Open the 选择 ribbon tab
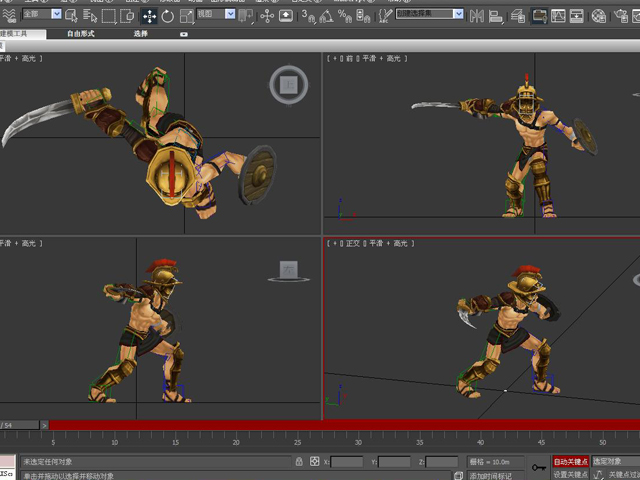 click(x=140, y=34)
